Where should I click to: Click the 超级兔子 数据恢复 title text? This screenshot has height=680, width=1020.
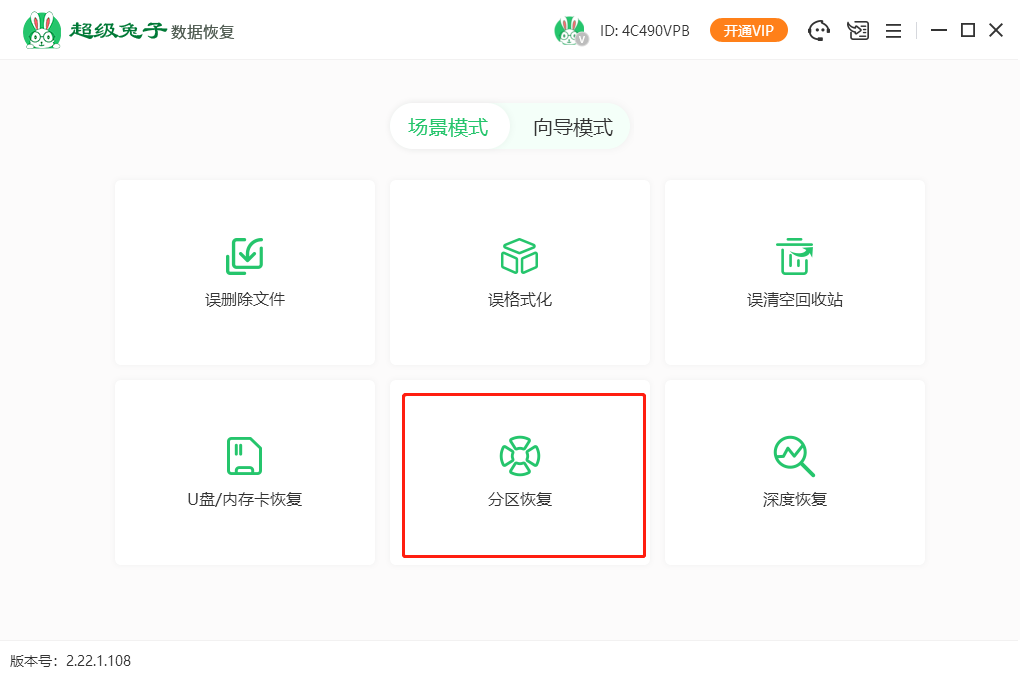coord(152,31)
